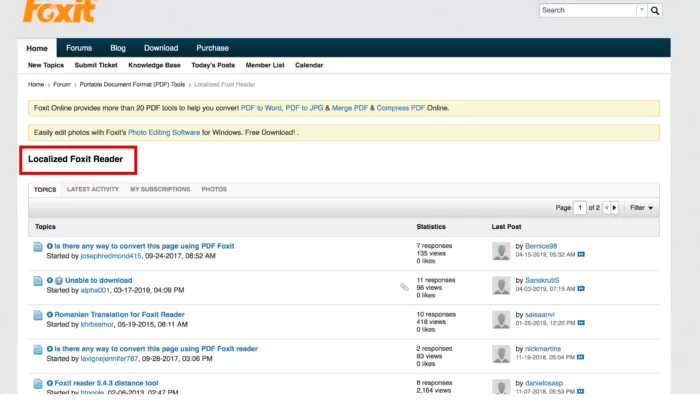The height and width of the screenshot is (404, 700).
Task: Open the Merge PDF link
Action: (x=350, y=108)
